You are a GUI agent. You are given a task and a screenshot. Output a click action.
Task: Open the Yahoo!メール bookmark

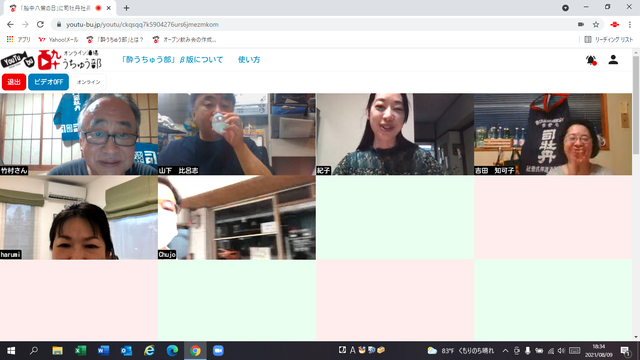pyautogui.click(x=58, y=40)
